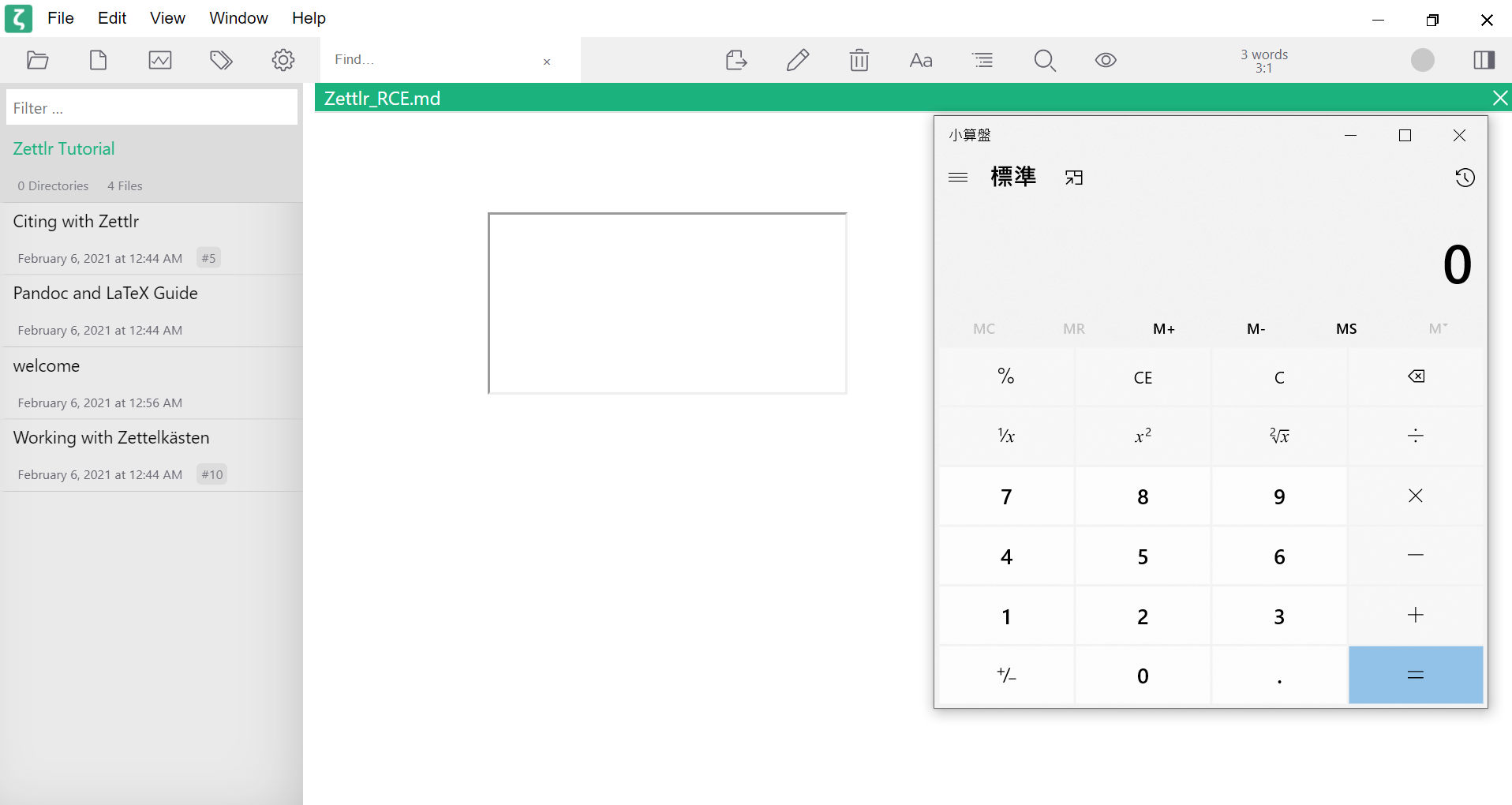Viewport: 1512px width, 805px height.
Task: Click the addition operator key
Action: pyautogui.click(x=1416, y=616)
